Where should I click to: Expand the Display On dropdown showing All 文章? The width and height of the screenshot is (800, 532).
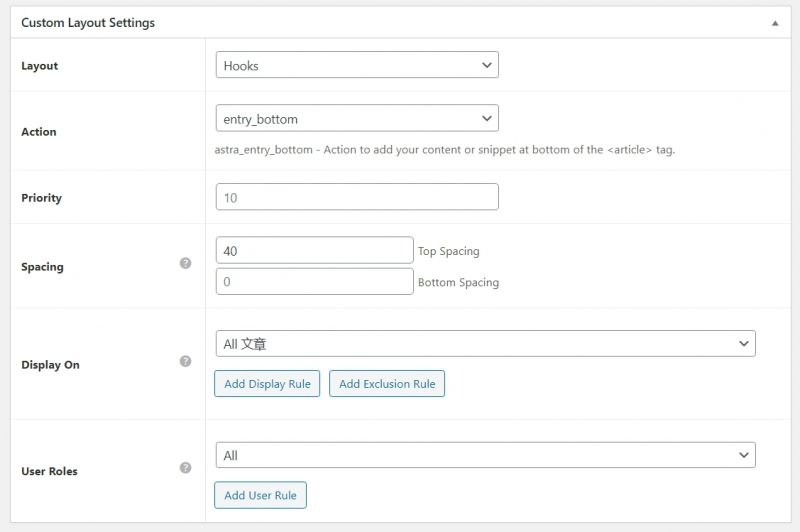tap(485, 344)
